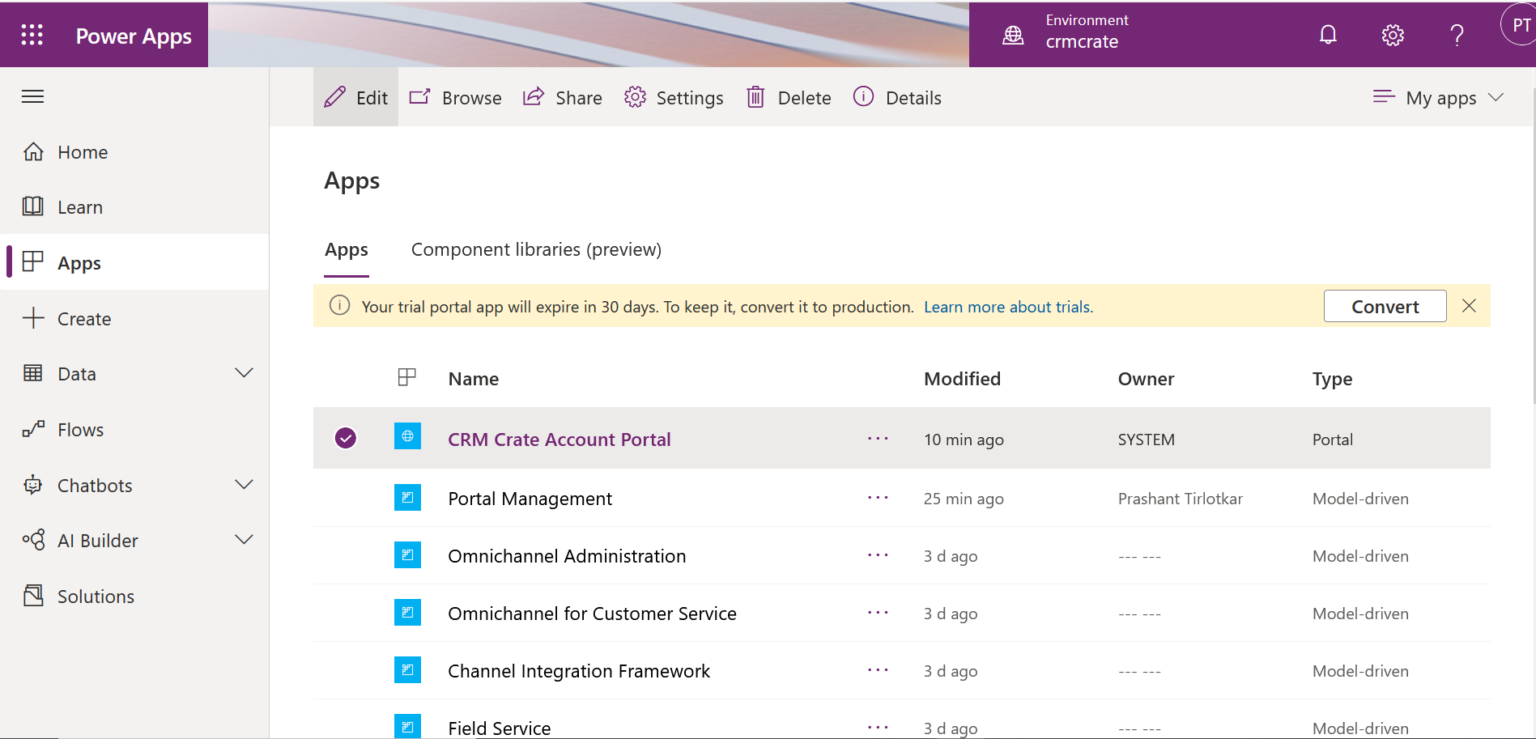Click the Convert button
The height and width of the screenshot is (739, 1536).
click(x=1384, y=306)
